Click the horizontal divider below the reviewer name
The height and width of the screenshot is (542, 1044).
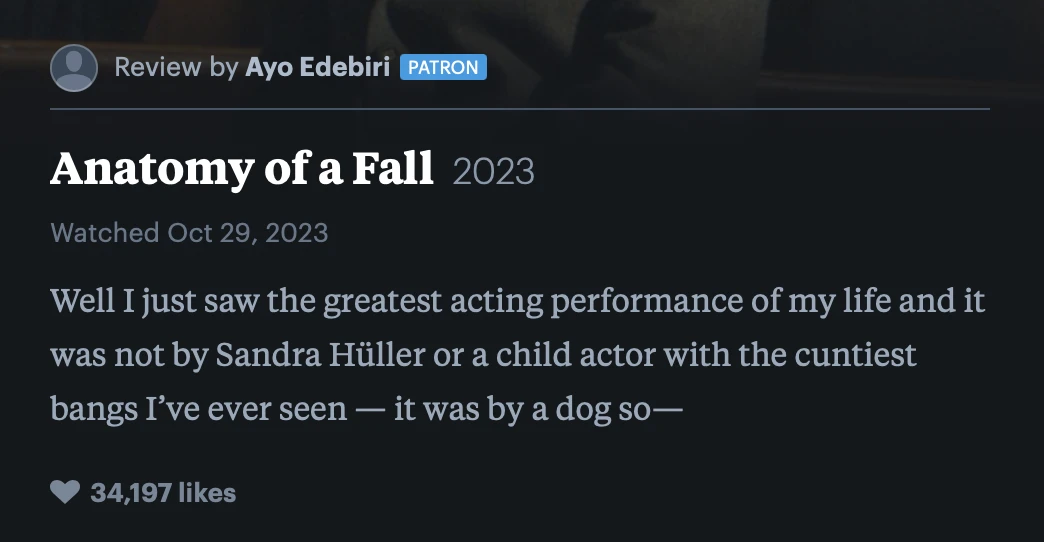pos(520,107)
